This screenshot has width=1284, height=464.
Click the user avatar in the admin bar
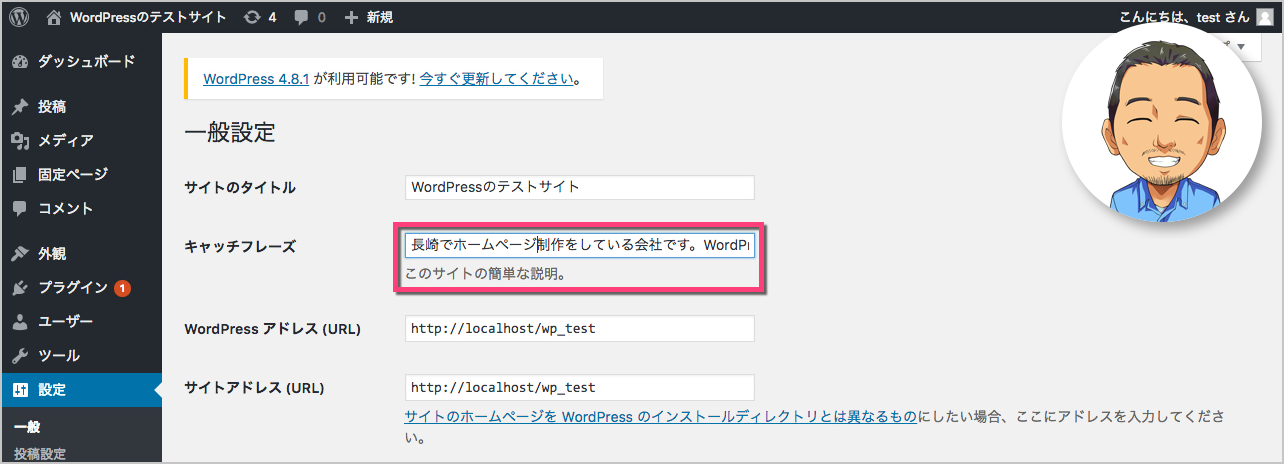coord(1265,17)
